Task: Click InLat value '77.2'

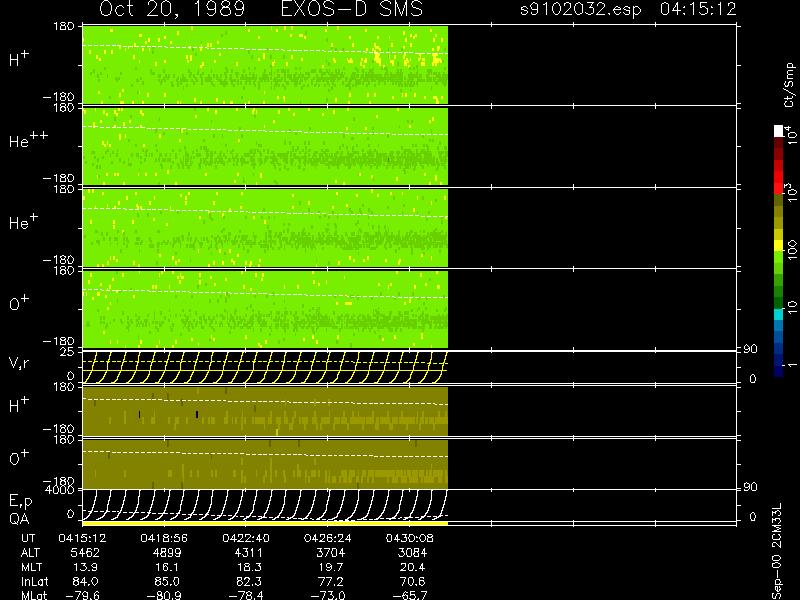Action: pos(331,581)
